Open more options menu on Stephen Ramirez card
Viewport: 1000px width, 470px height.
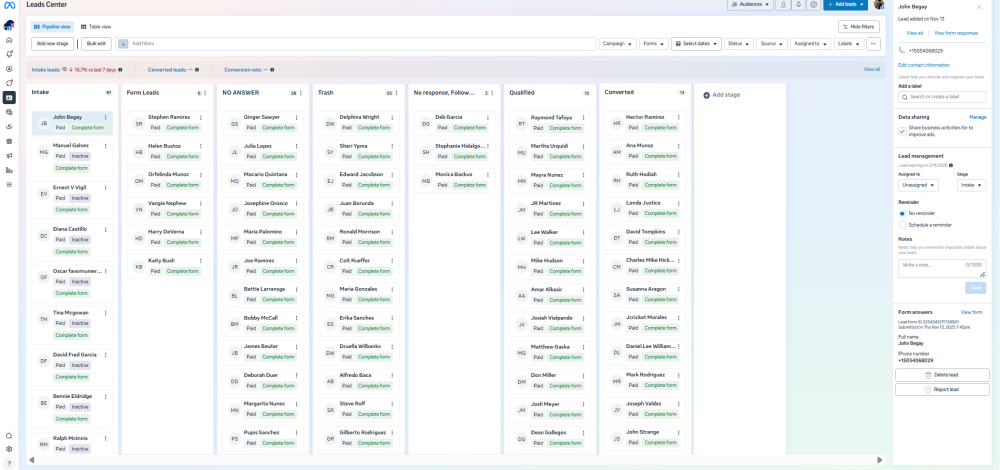201,118
